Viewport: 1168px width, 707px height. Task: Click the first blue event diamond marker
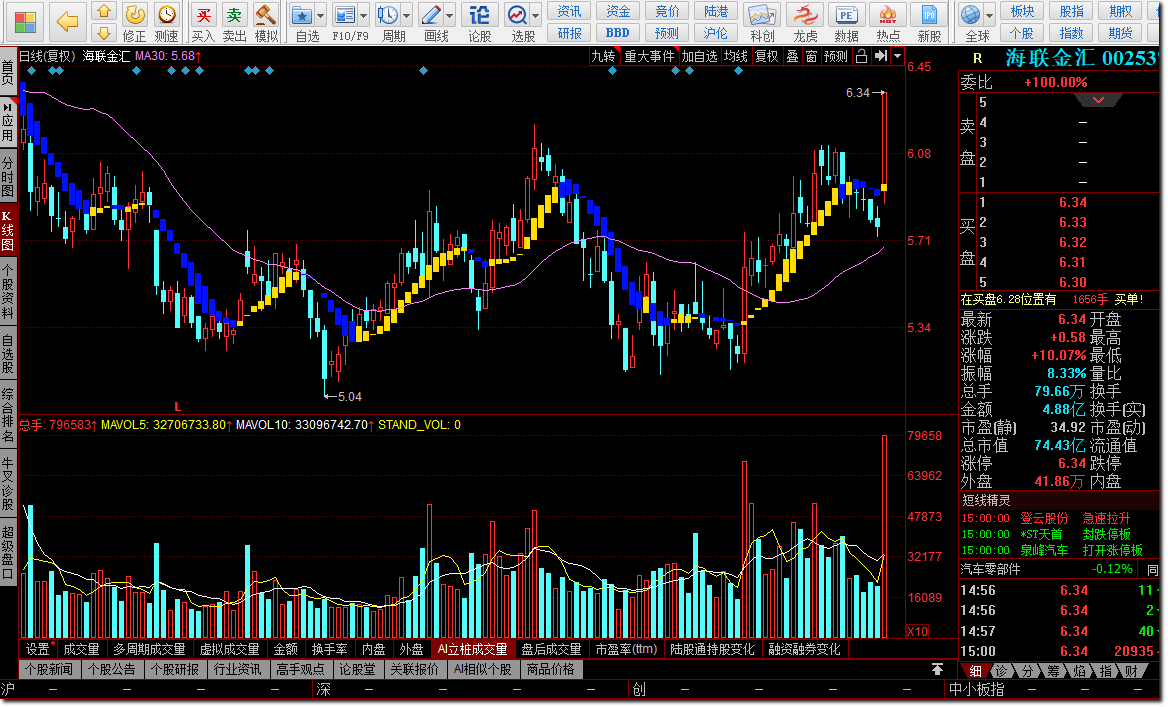pos(31,71)
